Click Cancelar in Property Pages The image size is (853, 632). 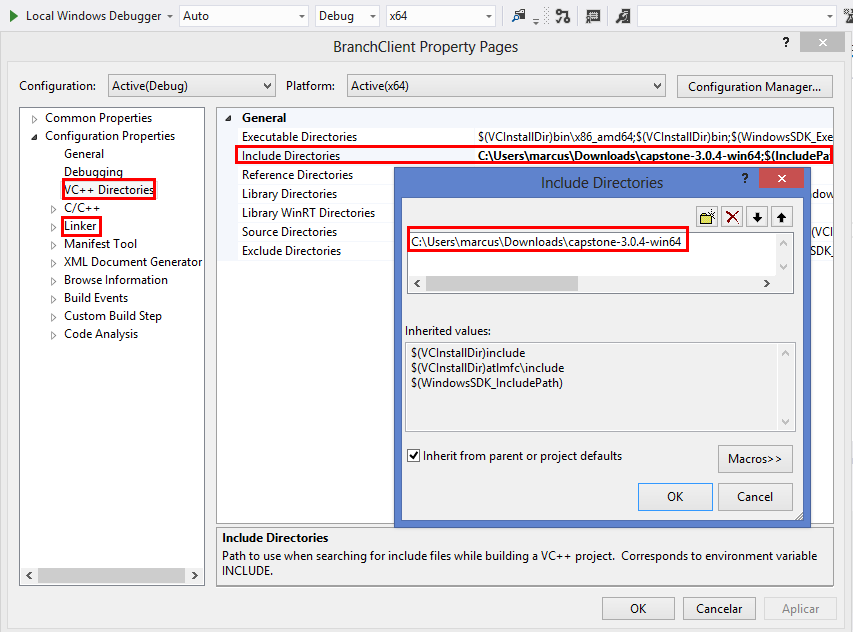click(x=719, y=609)
